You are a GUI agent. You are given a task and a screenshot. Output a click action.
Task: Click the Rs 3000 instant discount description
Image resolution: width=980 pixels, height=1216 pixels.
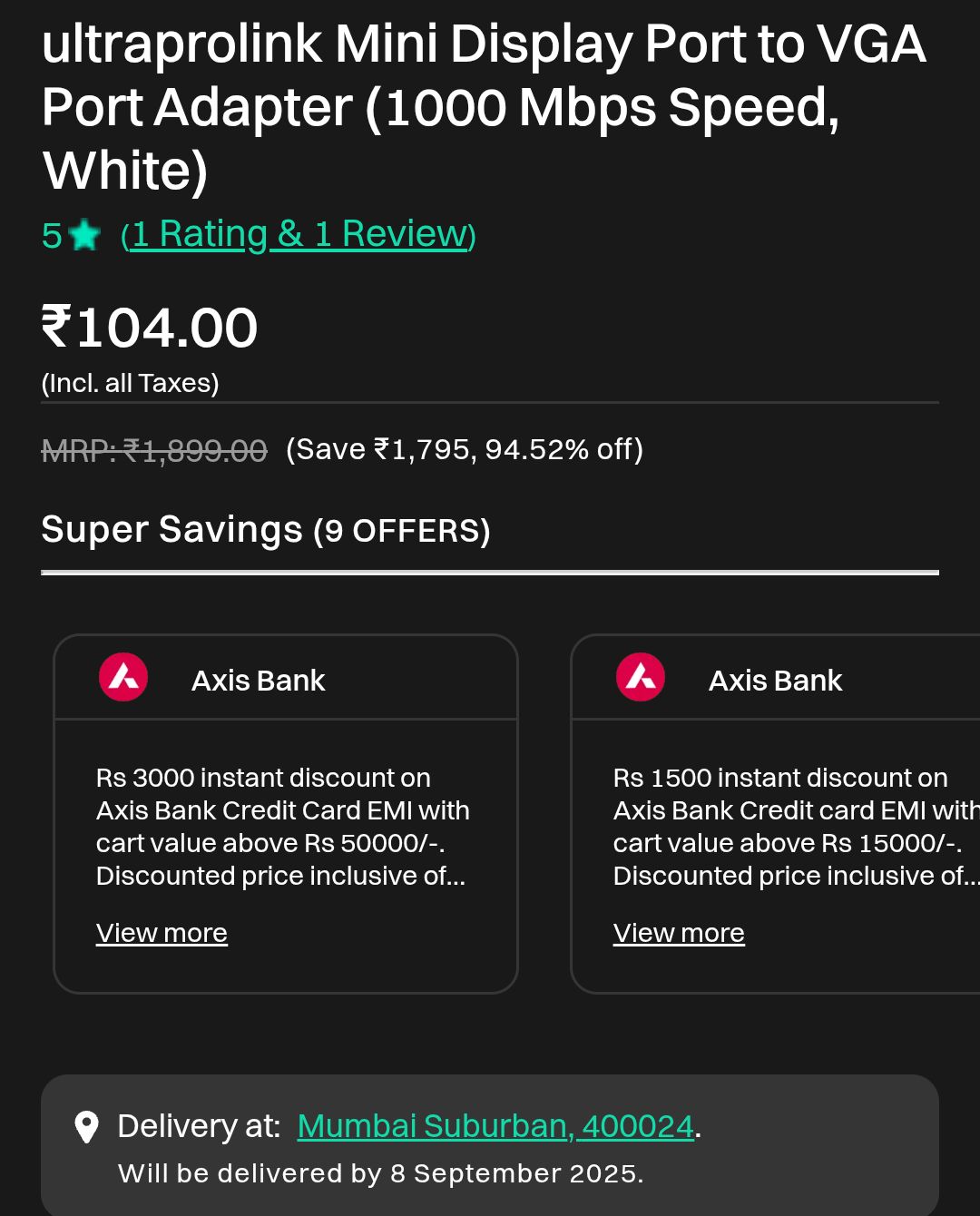pyautogui.click(x=282, y=827)
